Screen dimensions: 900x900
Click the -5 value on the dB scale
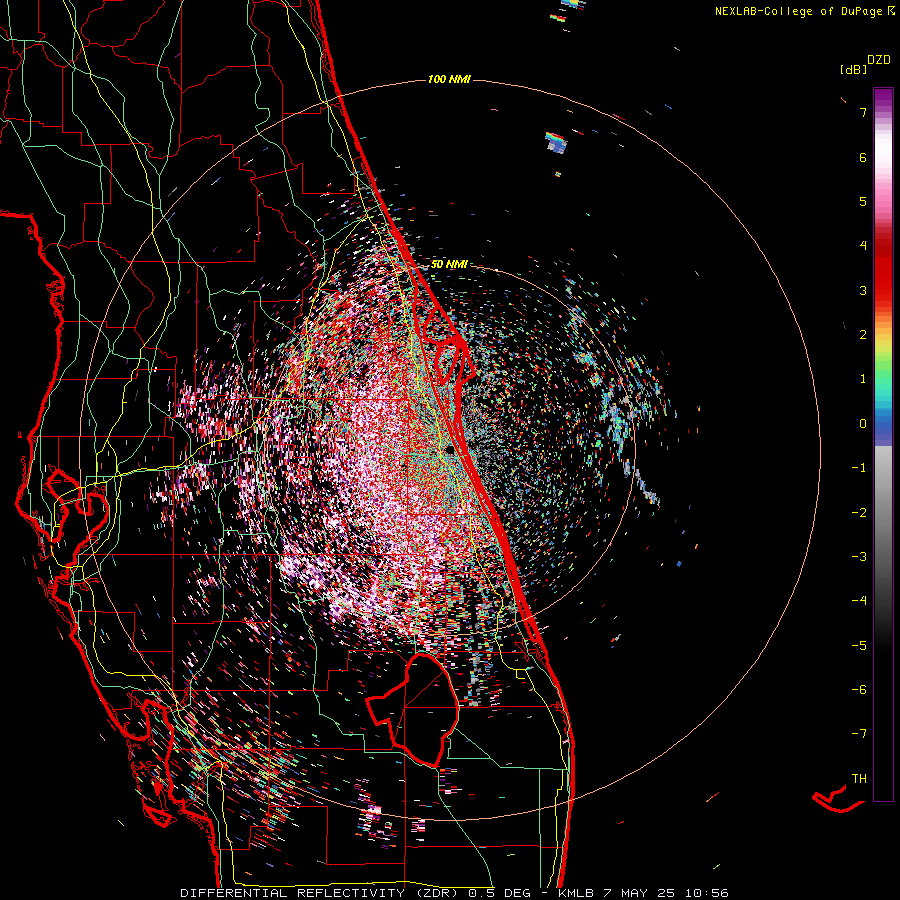click(859, 645)
